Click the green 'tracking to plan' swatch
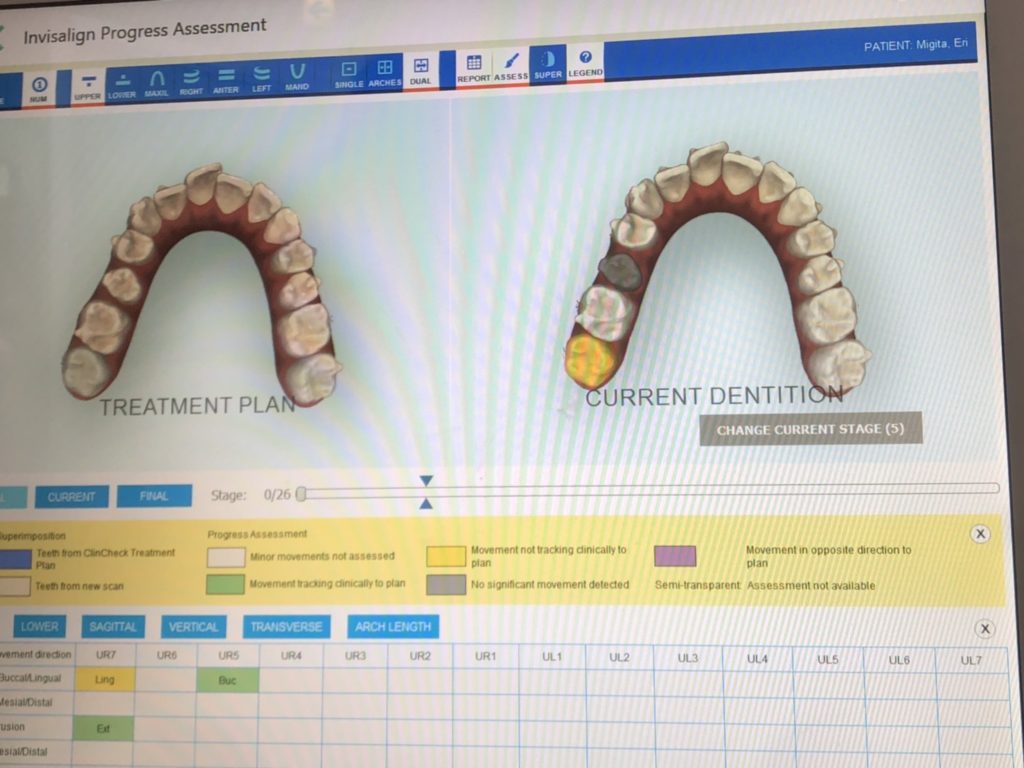This screenshot has width=1024, height=768. [x=225, y=584]
